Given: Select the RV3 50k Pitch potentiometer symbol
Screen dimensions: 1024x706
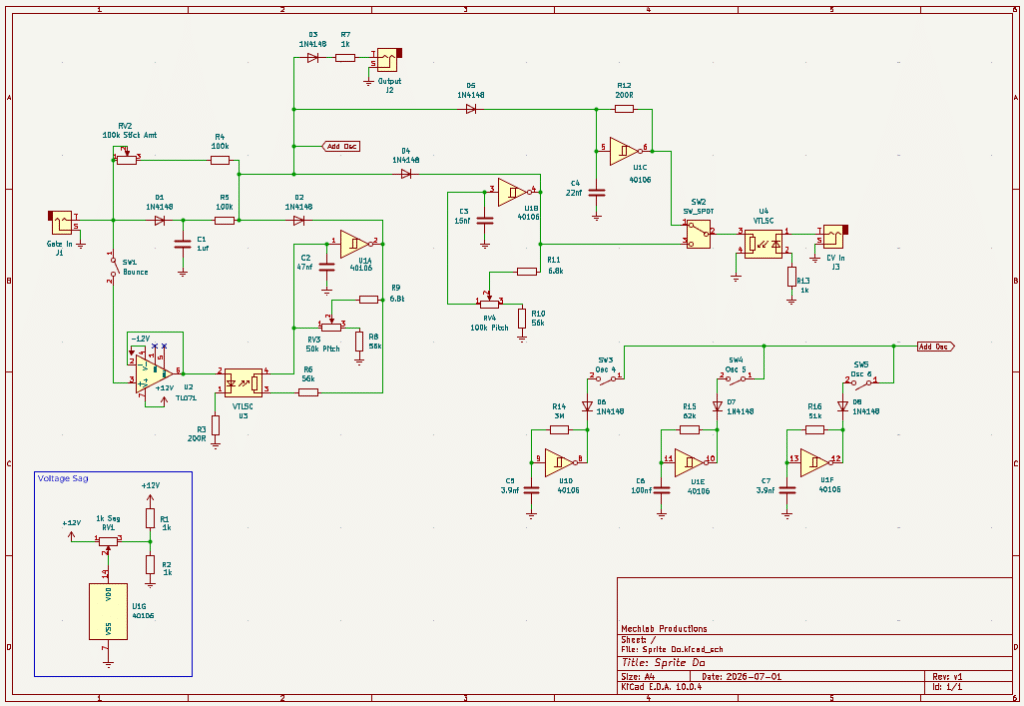Looking at the screenshot, I should [x=330, y=324].
